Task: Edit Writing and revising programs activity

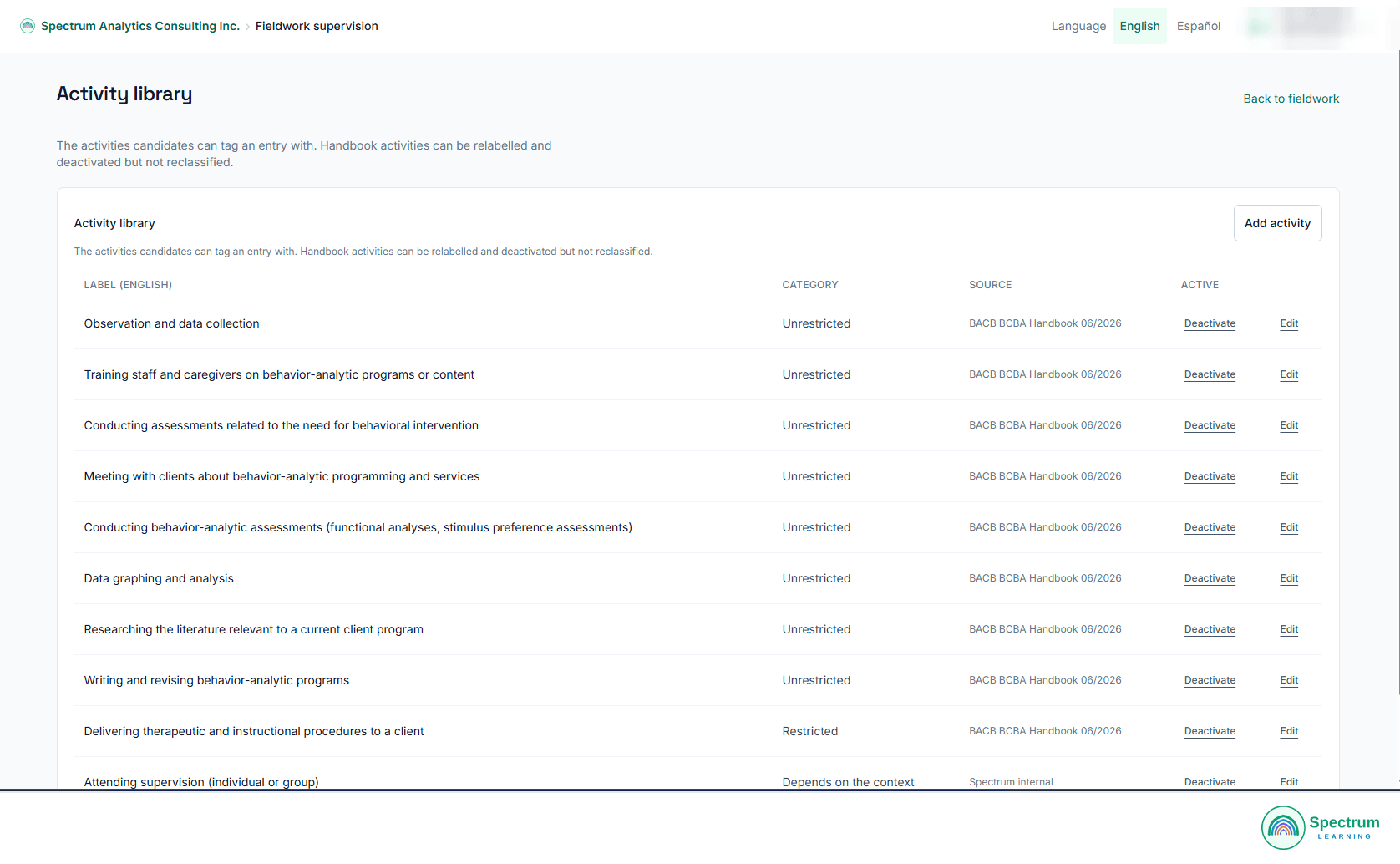Action: 1289,680
